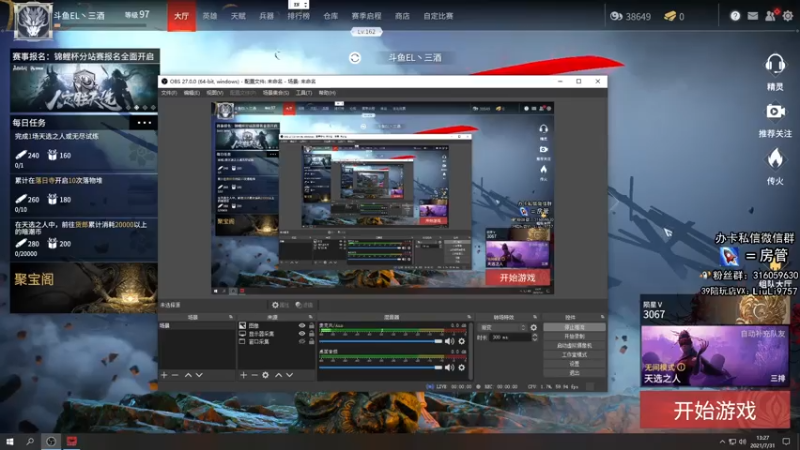Adjust transition duration stepper arrows

pos(534,337)
